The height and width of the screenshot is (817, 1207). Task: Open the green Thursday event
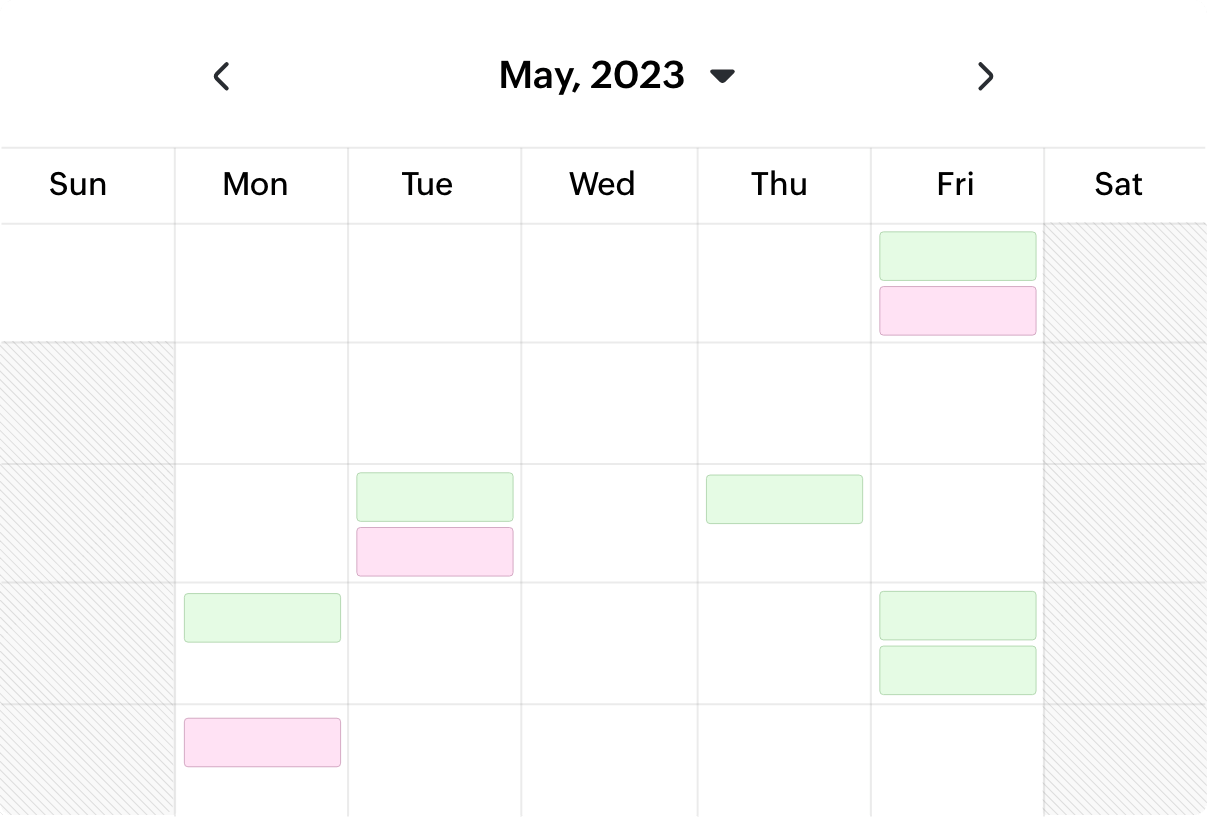784,499
